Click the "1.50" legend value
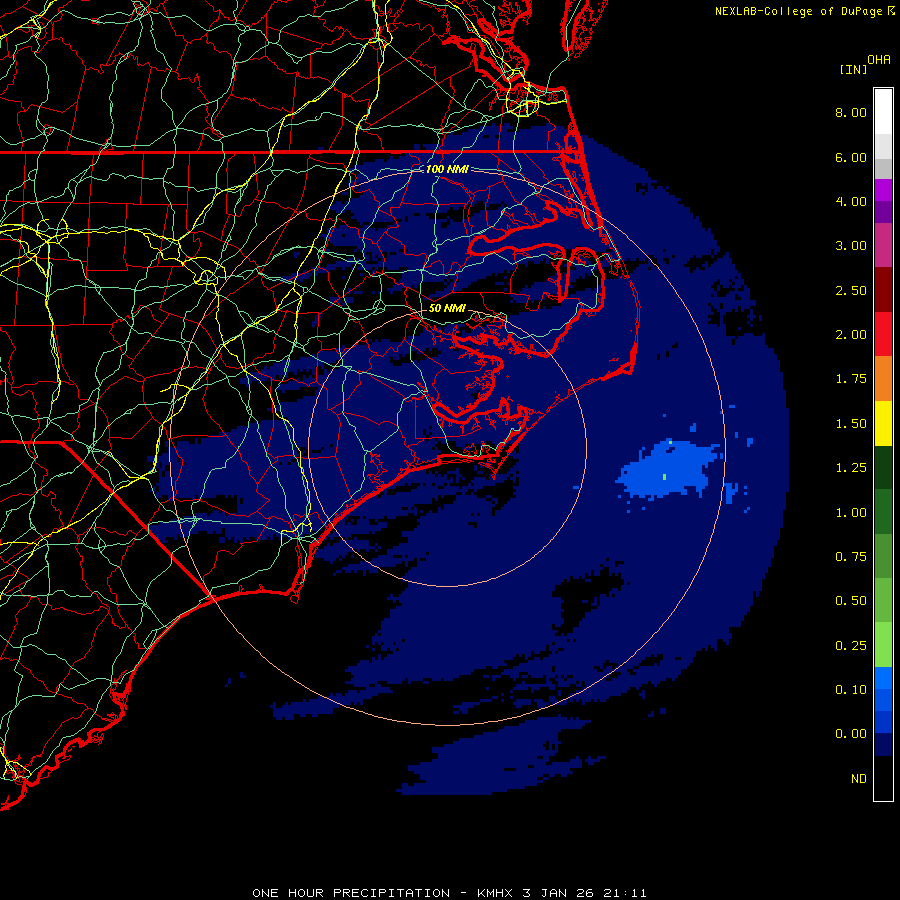 tap(851, 424)
